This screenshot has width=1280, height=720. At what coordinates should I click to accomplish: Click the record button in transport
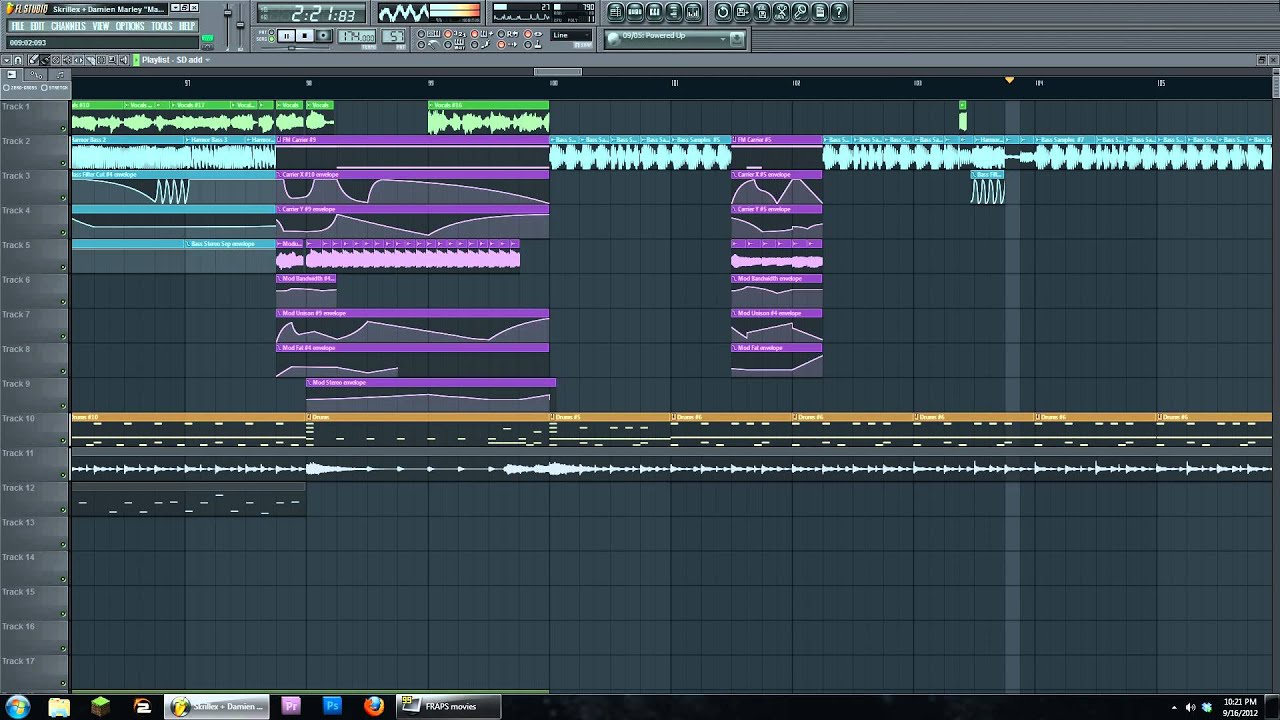pyautogui.click(x=323, y=36)
